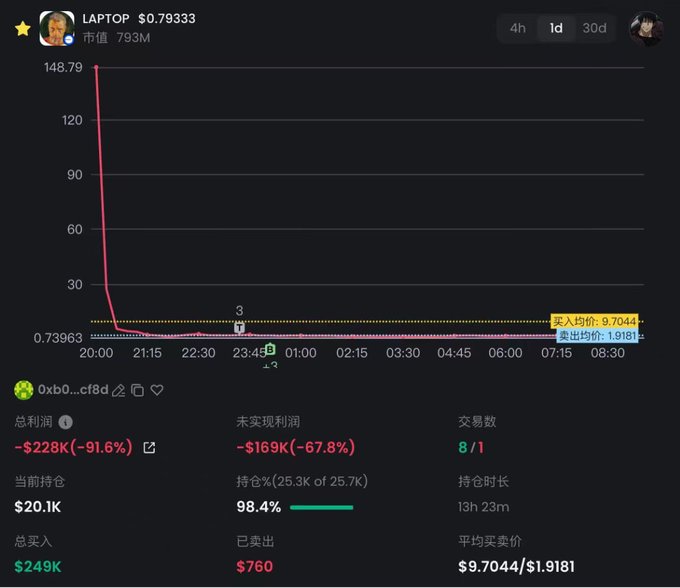Click the blue average sell price label 1.9181
Screen dimensions: 680x588
(x=597, y=336)
